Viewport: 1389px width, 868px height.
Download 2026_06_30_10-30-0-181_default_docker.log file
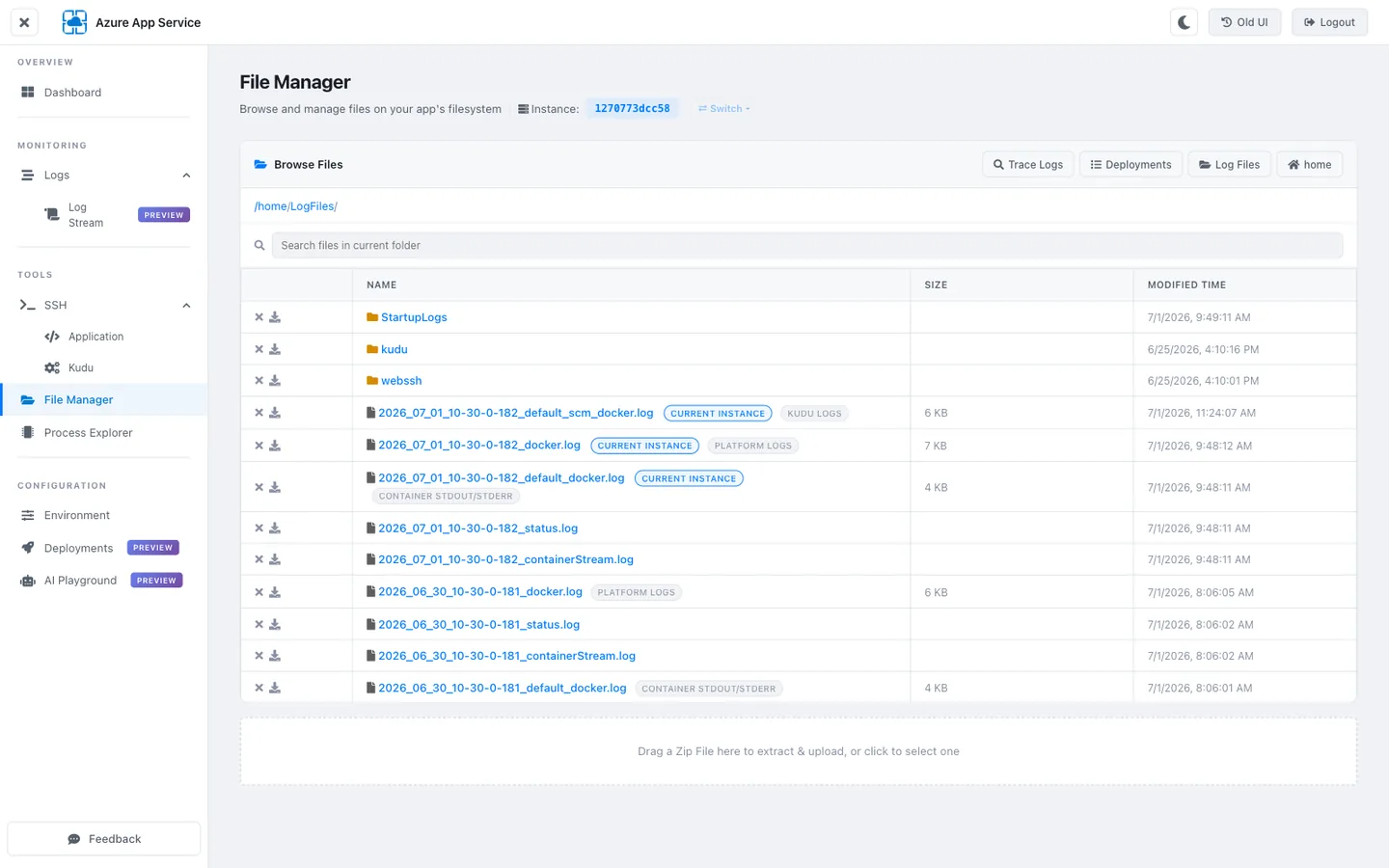click(275, 688)
